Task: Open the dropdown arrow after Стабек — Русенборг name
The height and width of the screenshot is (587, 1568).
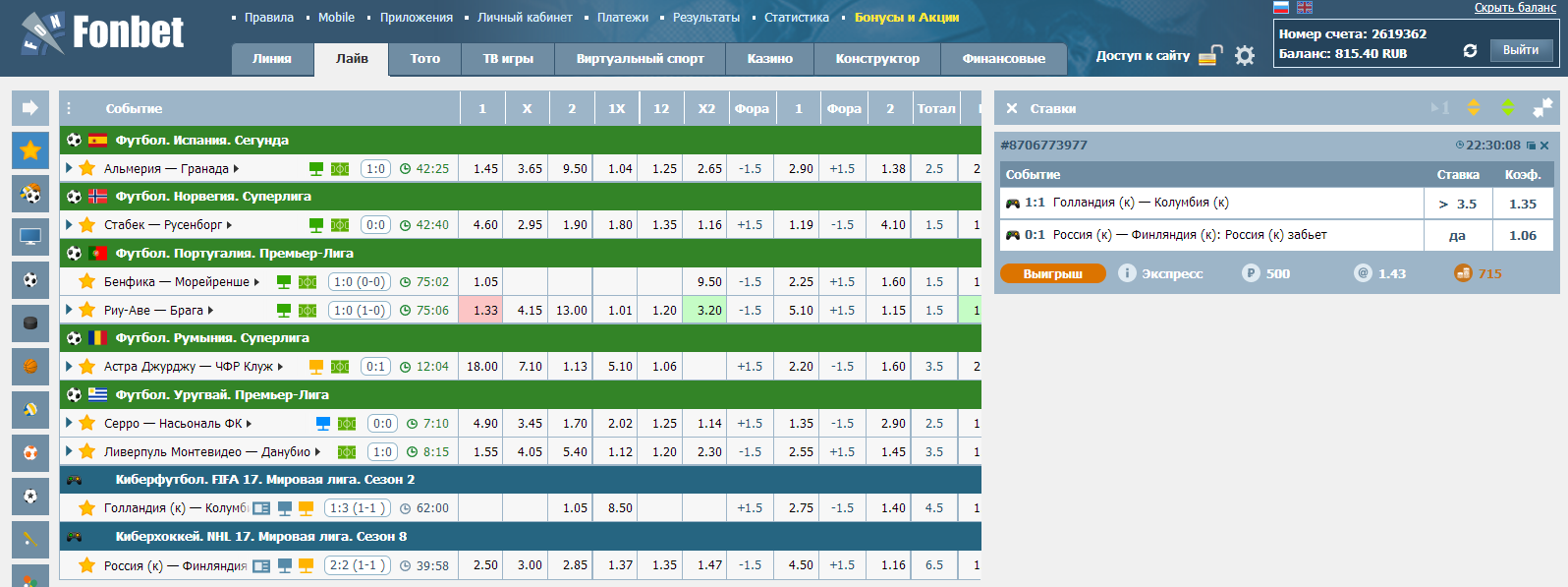Action: pyautogui.click(x=229, y=225)
